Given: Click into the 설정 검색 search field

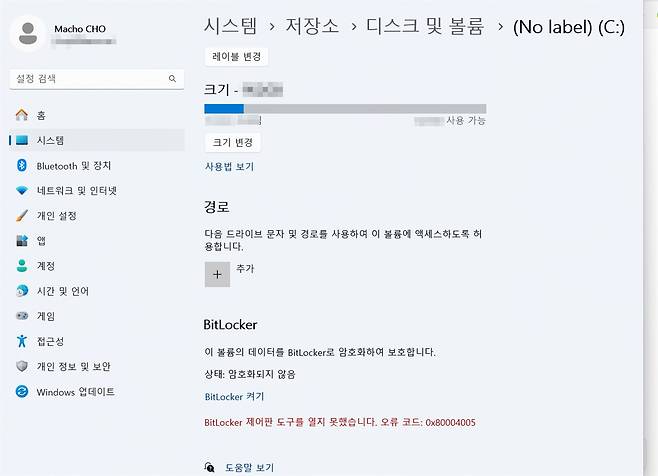Looking at the screenshot, I should [x=90, y=78].
